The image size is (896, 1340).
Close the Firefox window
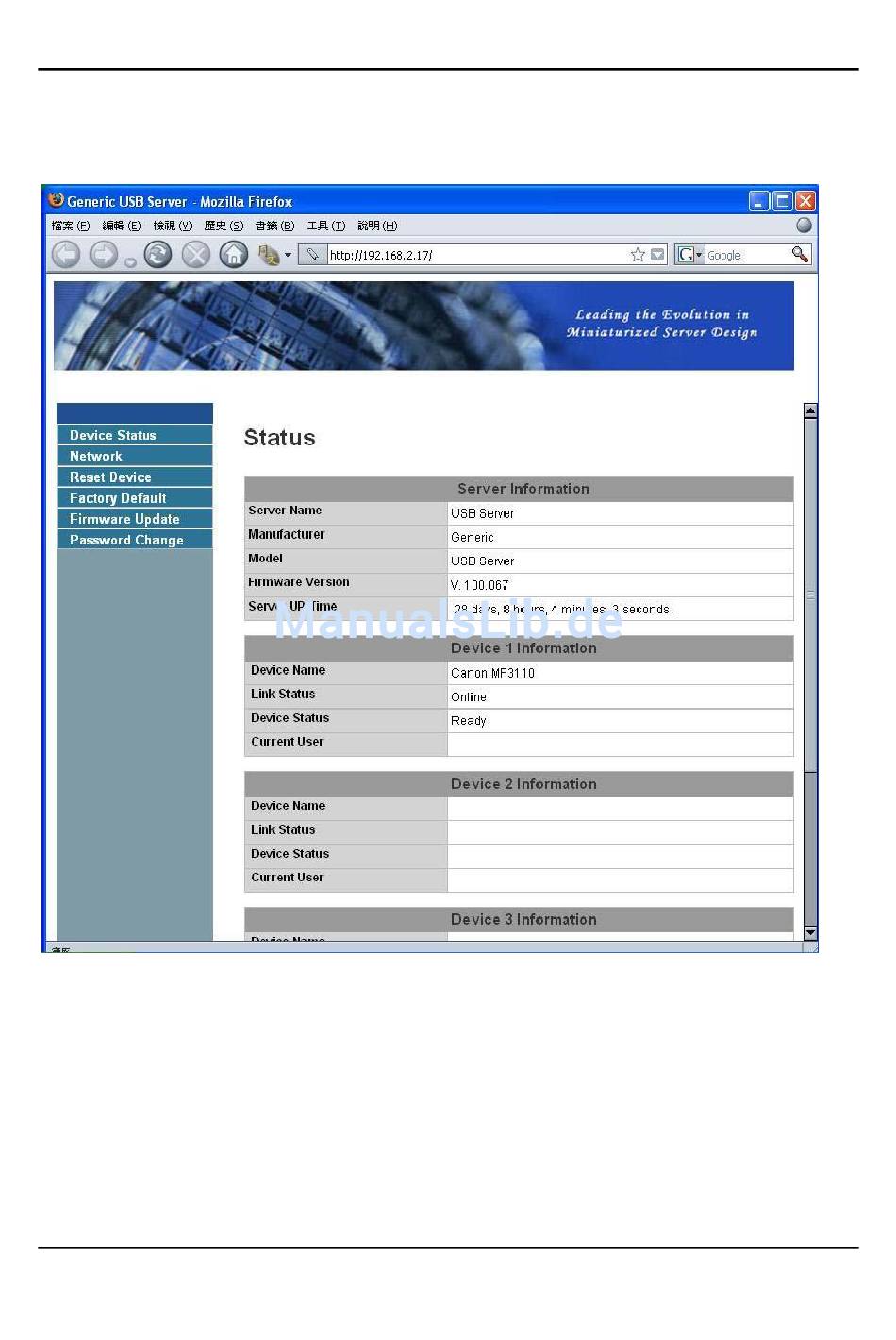805,201
